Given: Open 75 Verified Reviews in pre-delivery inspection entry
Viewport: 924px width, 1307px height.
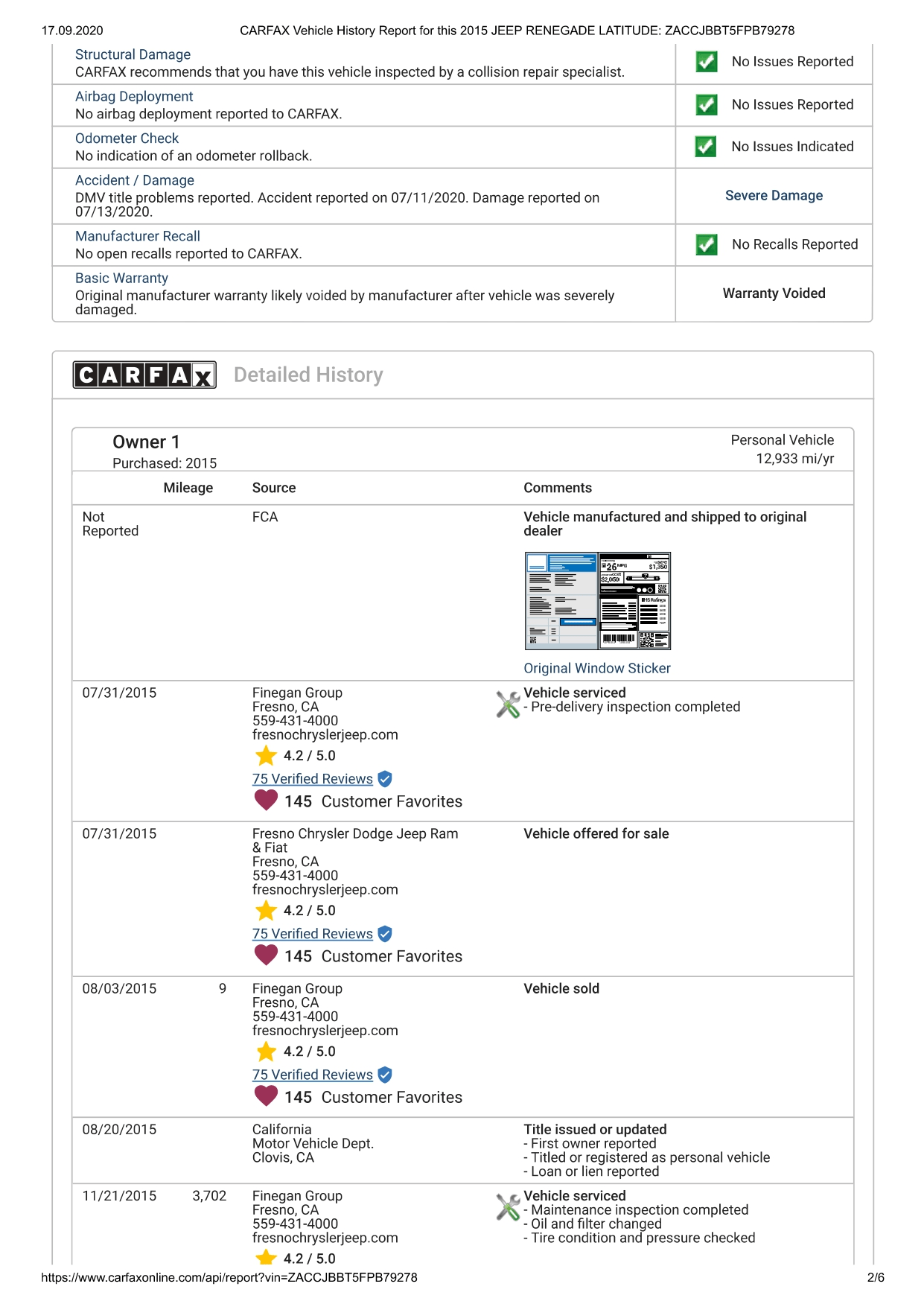Looking at the screenshot, I should click(313, 779).
